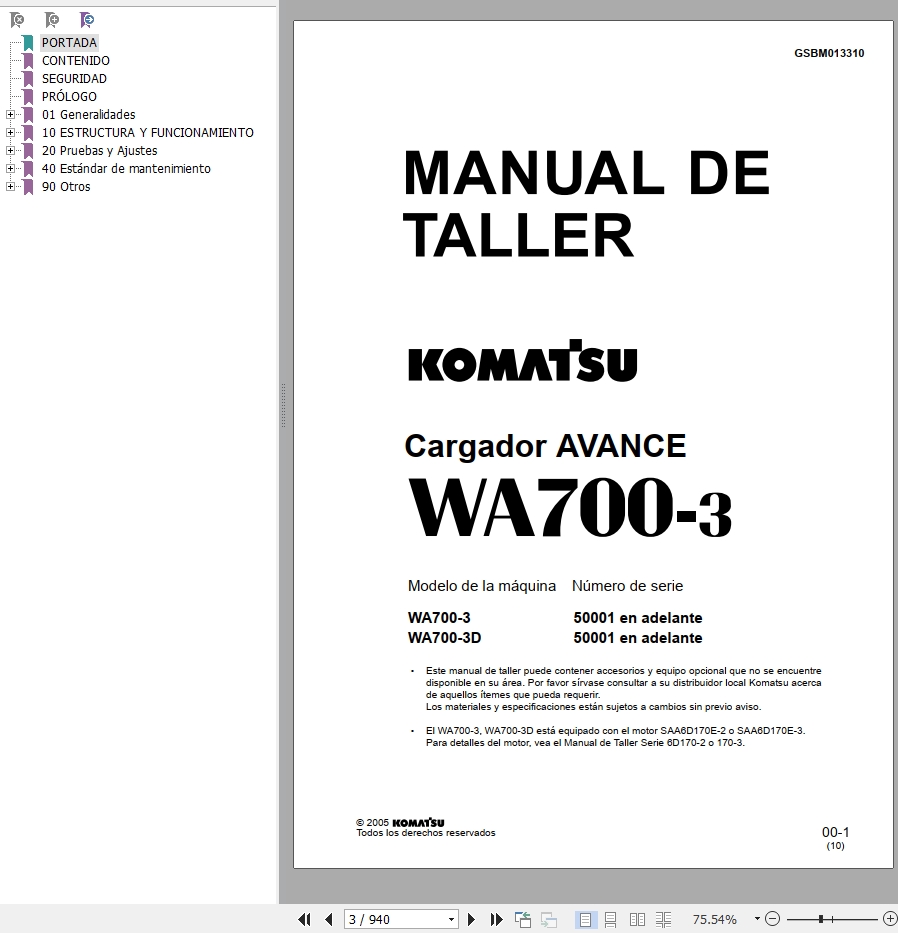898x933 pixels.
Task: Click the SEGURIDAD bookmark ribbon icon
Action: (x=28, y=79)
